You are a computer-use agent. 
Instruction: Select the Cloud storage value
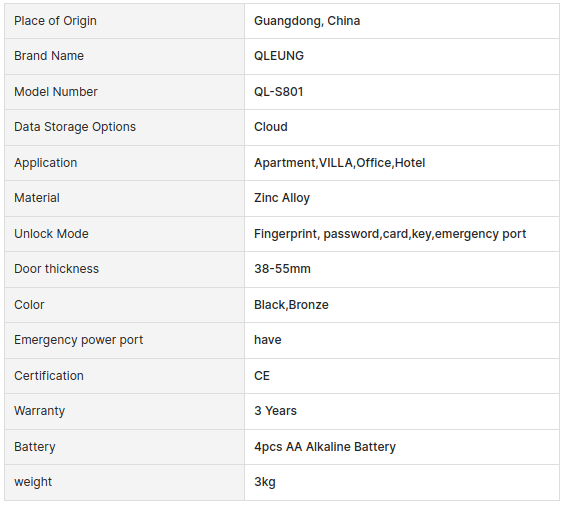click(x=271, y=127)
